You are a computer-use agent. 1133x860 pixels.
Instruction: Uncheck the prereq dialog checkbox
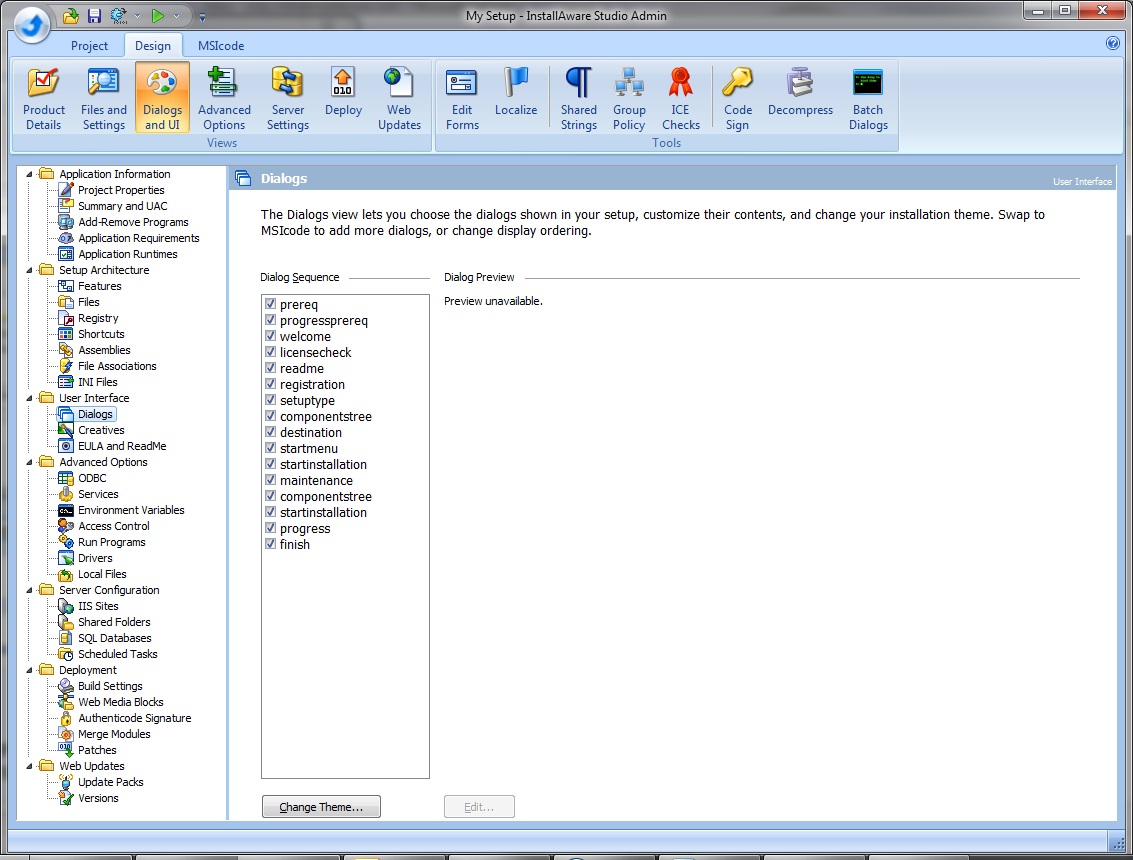270,304
